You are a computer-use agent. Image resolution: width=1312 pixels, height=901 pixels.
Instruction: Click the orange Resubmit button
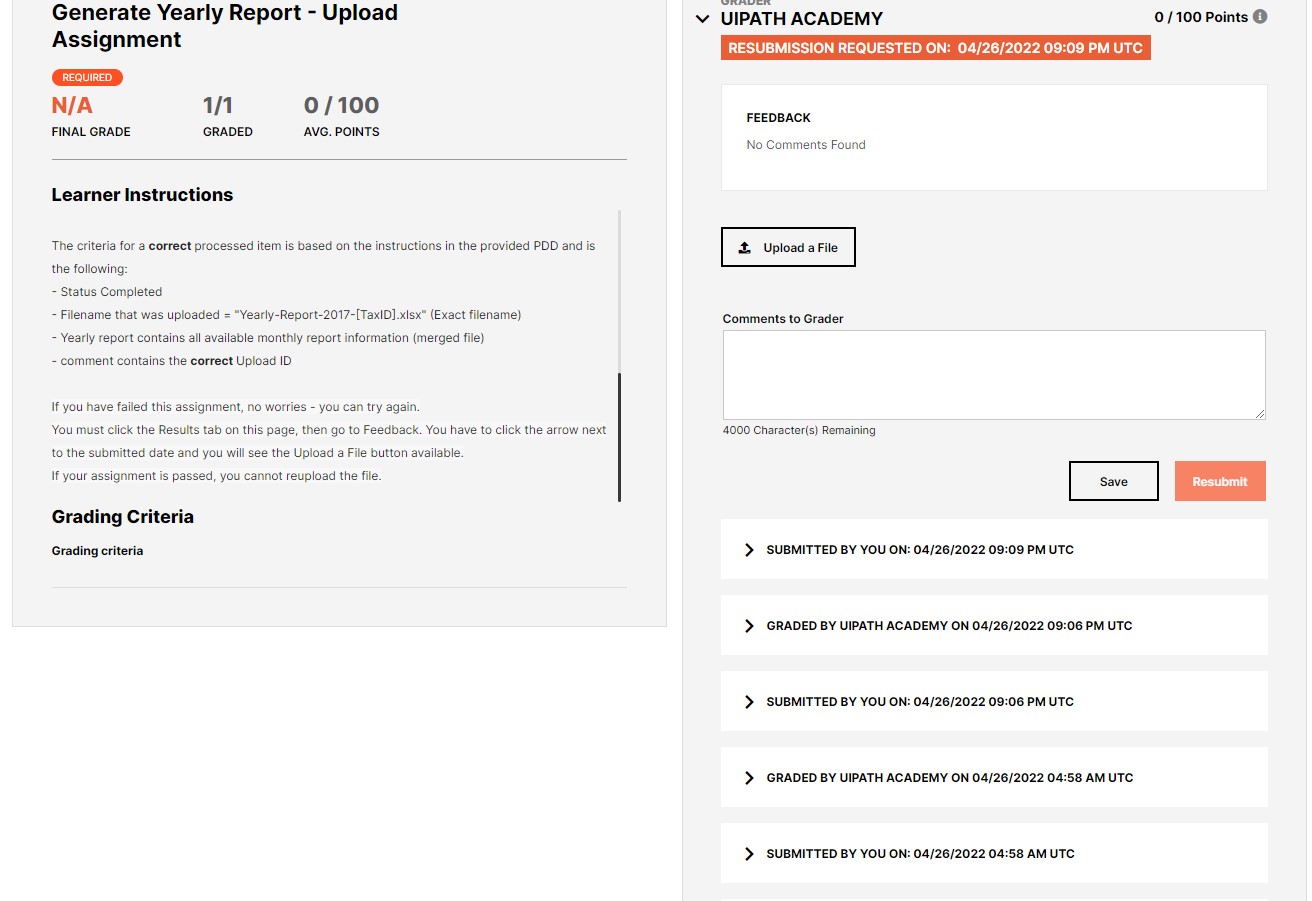click(1220, 481)
